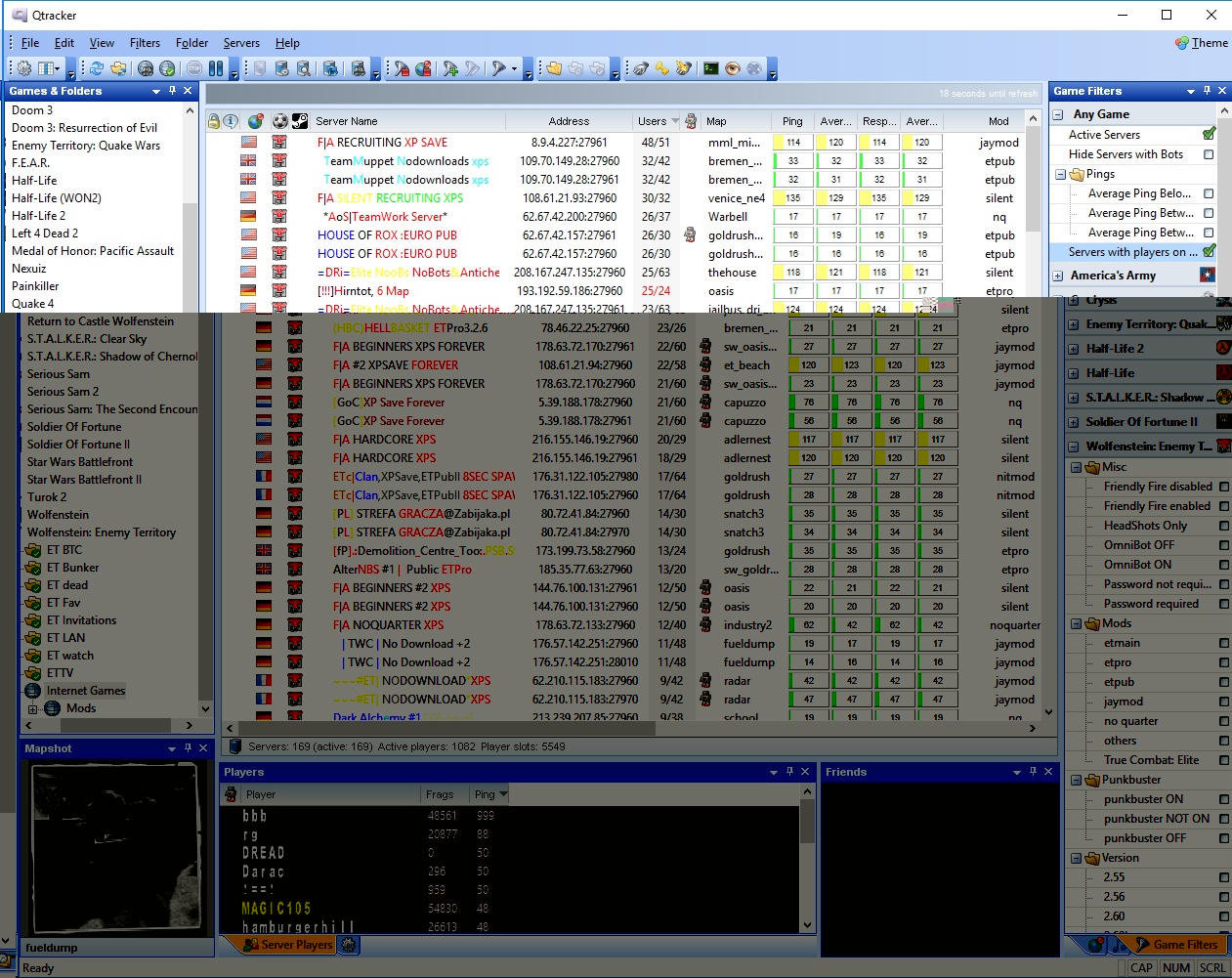Open the Servers menu

pos(241,43)
